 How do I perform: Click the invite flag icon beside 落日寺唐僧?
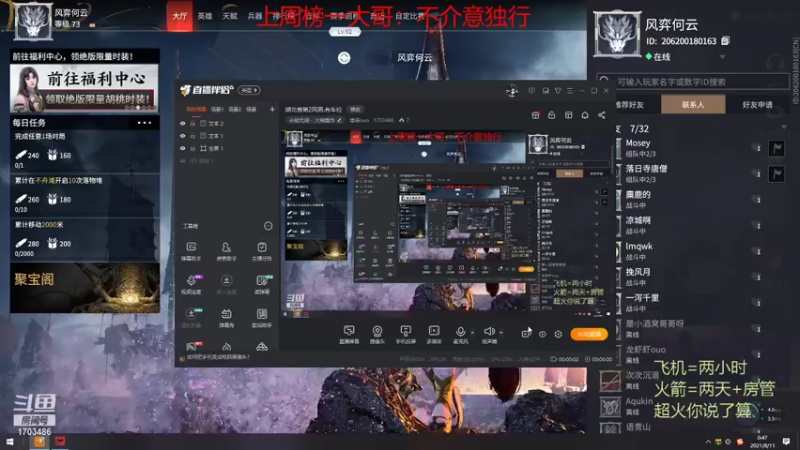point(777,174)
